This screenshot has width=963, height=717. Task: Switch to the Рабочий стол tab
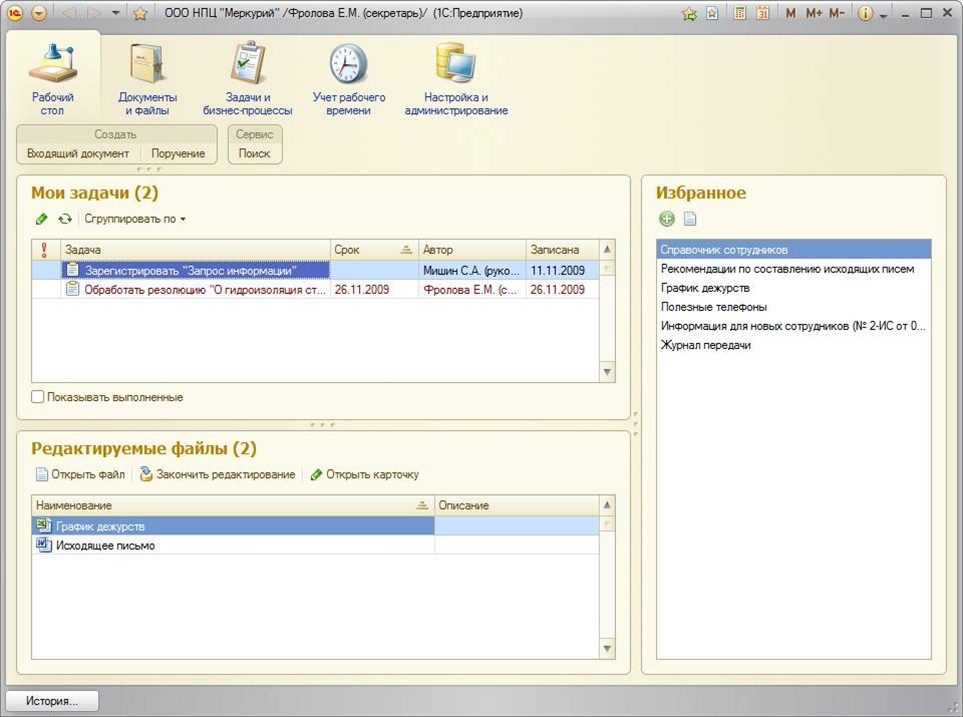[52, 80]
